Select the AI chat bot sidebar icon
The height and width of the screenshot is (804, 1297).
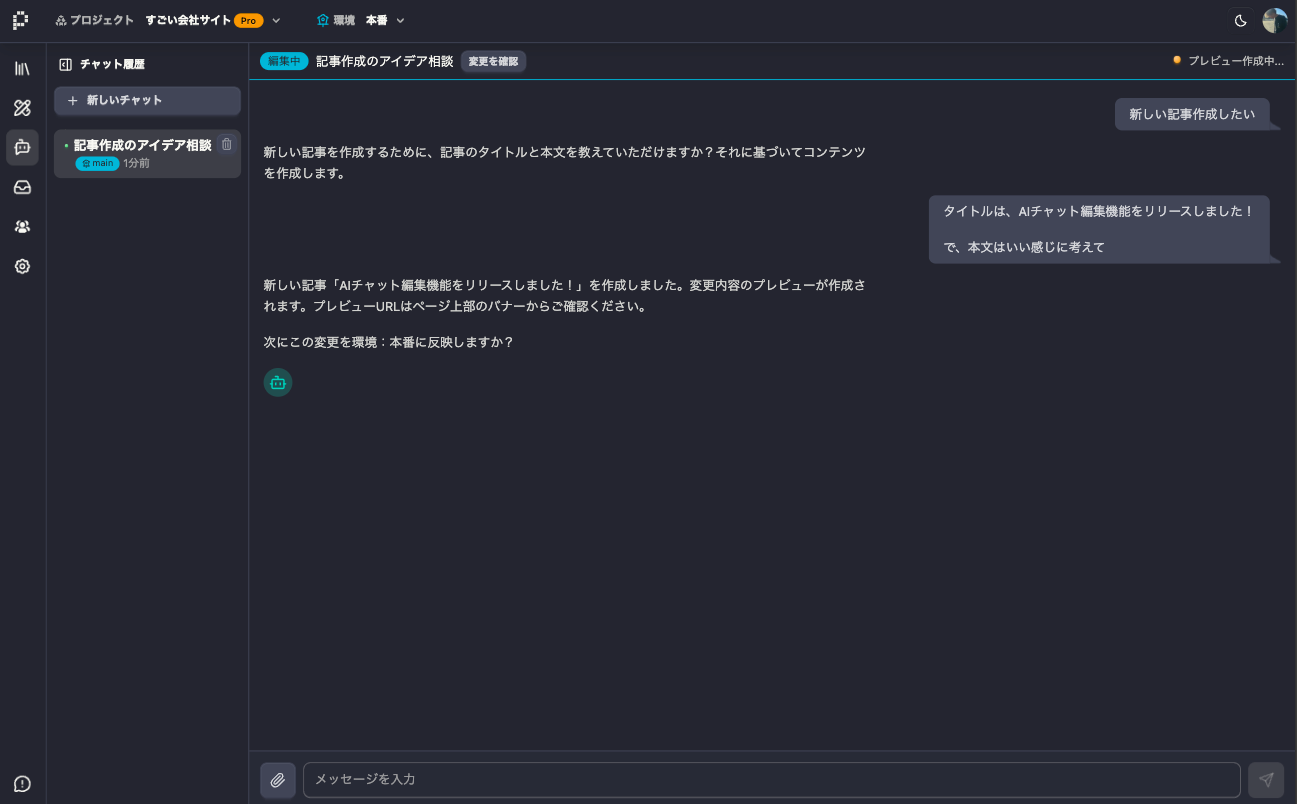22,147
